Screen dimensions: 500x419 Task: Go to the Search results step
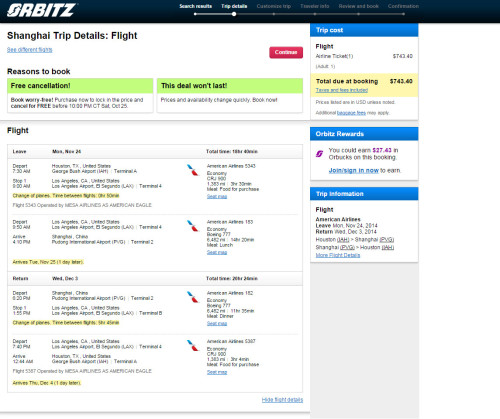[195, 6]
